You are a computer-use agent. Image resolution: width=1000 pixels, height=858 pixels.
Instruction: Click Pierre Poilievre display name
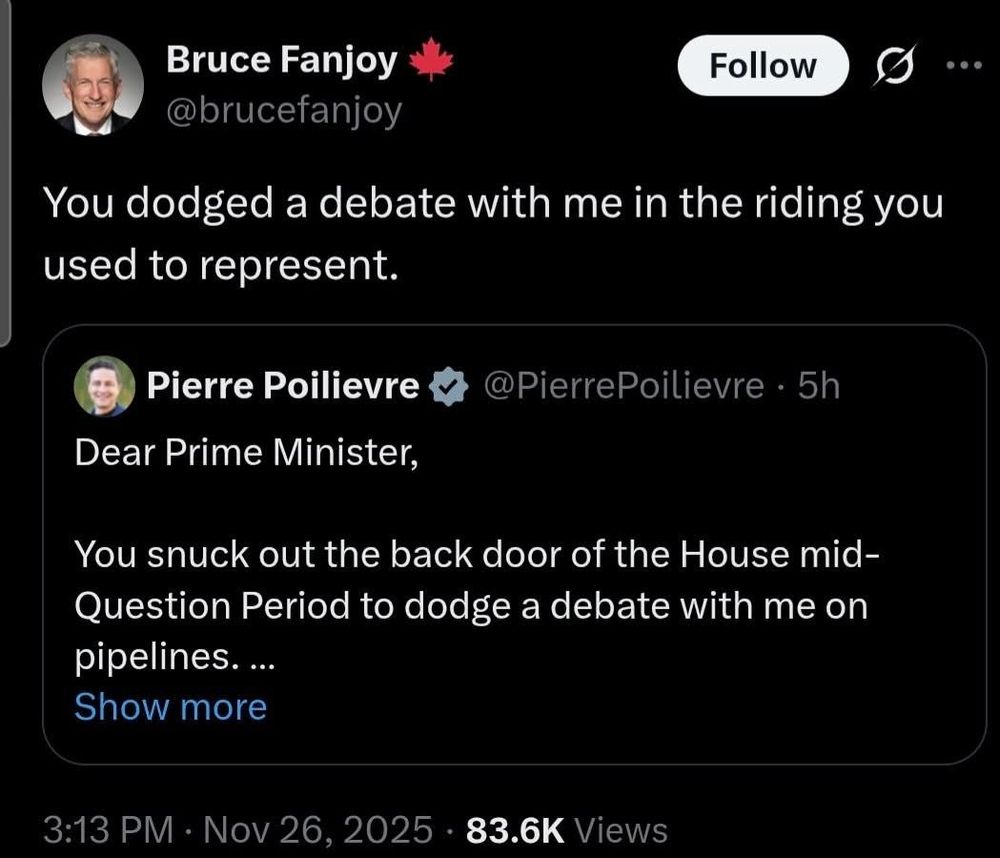(283, 385)
